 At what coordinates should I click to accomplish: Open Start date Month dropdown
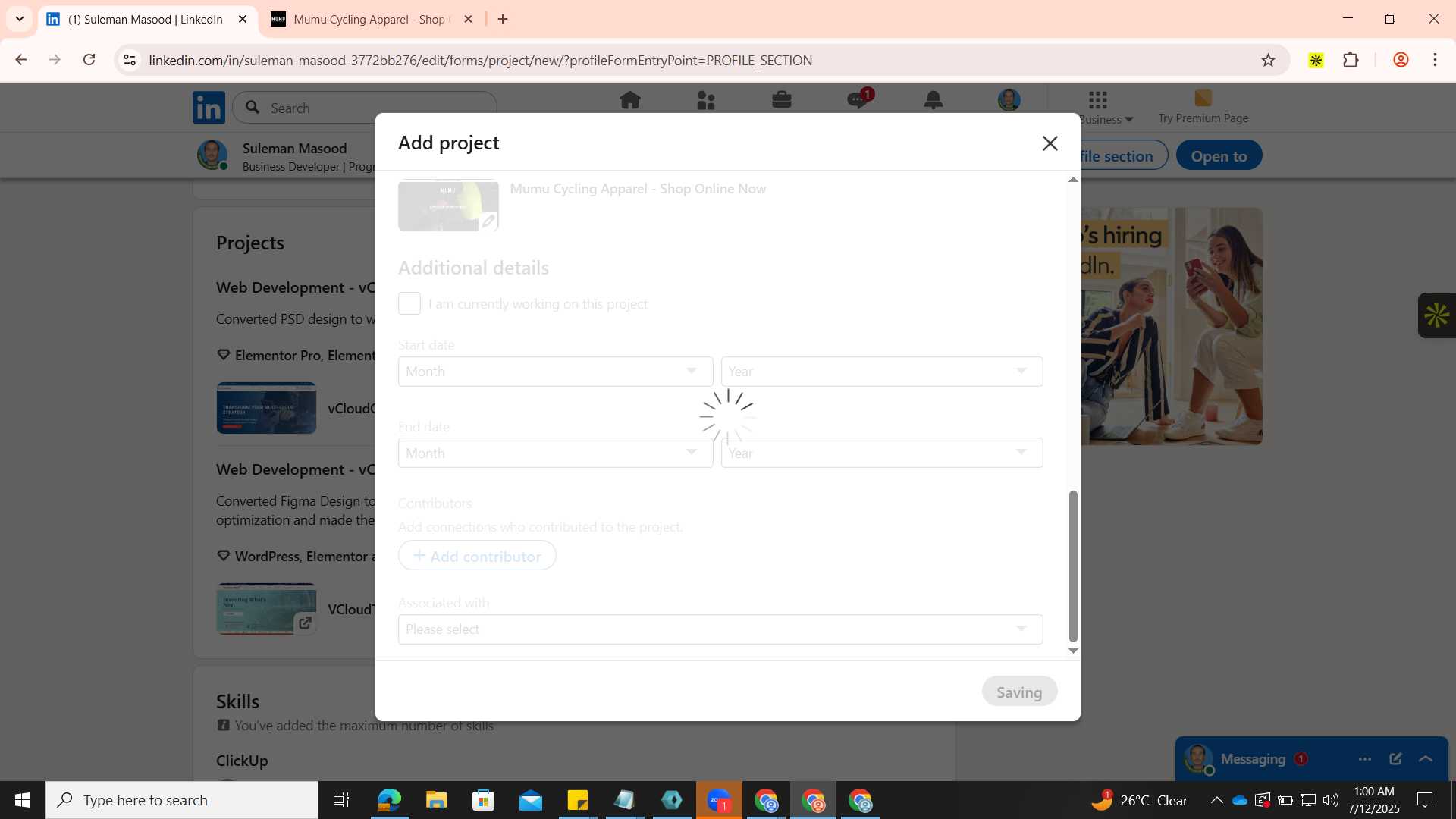pos(555,372)
